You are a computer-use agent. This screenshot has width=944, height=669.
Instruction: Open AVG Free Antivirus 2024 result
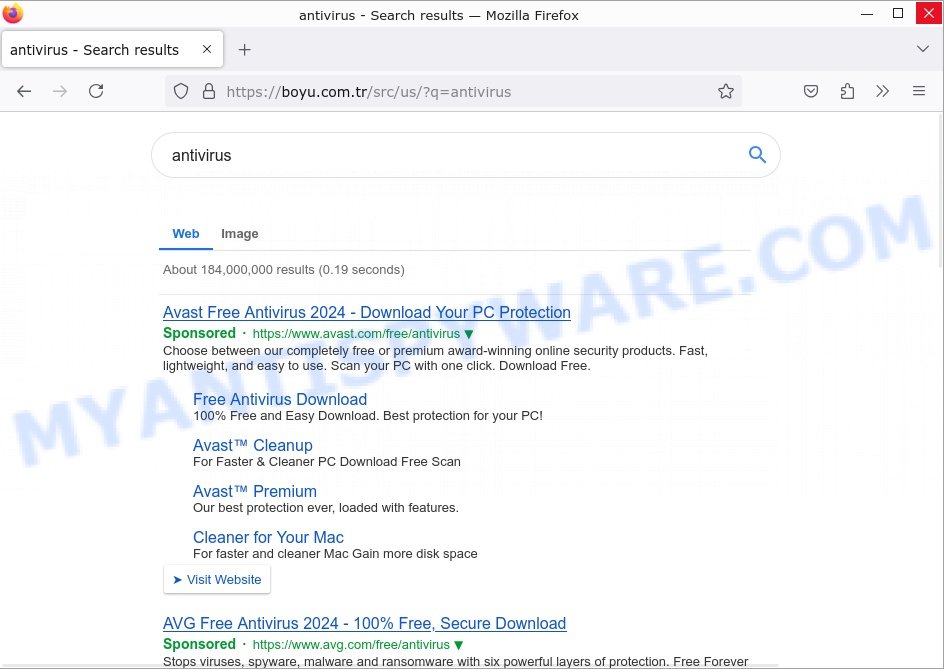click(x=364, y=623)
